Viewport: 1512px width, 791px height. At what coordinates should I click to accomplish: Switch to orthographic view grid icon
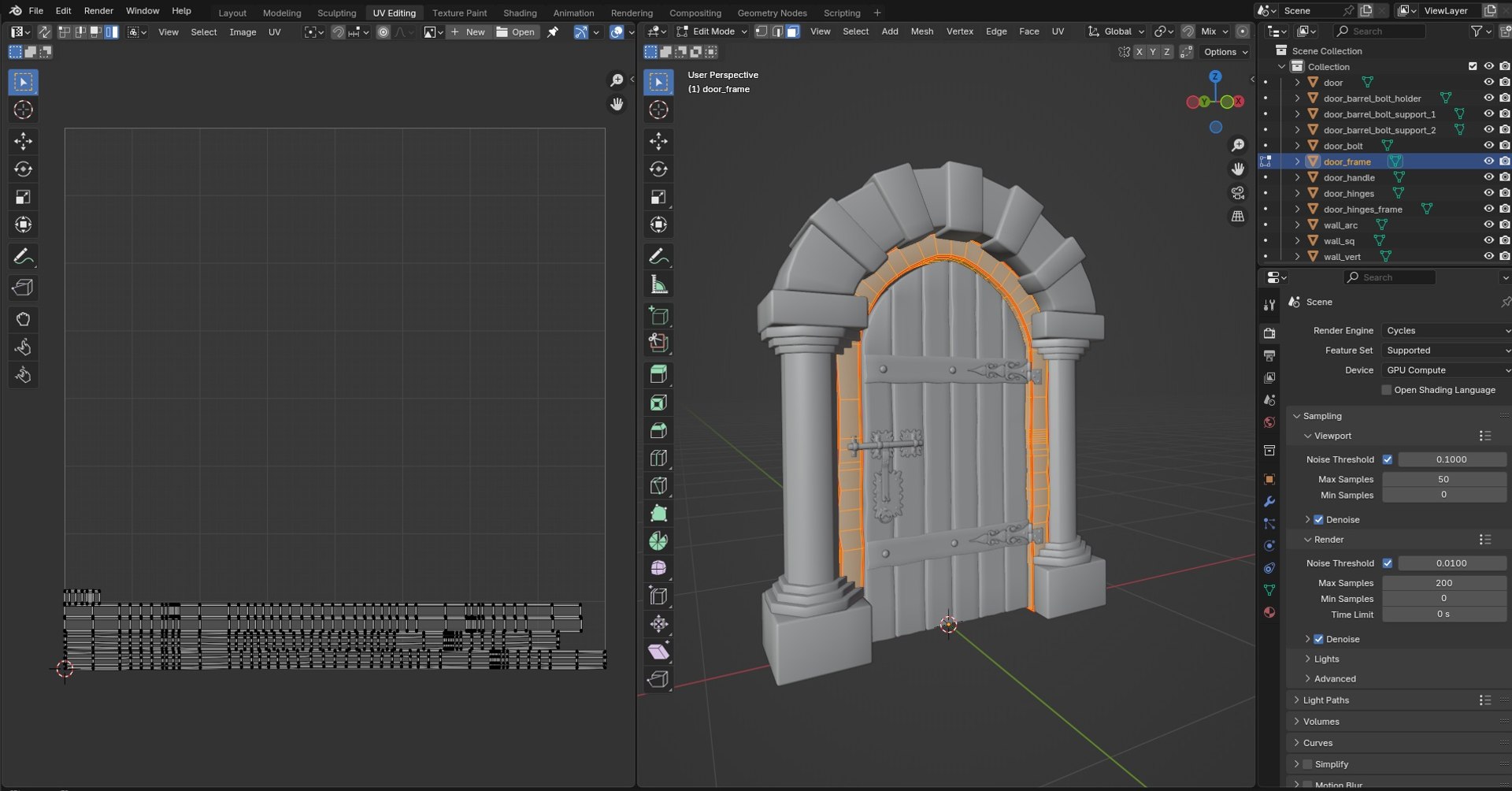1238,216
